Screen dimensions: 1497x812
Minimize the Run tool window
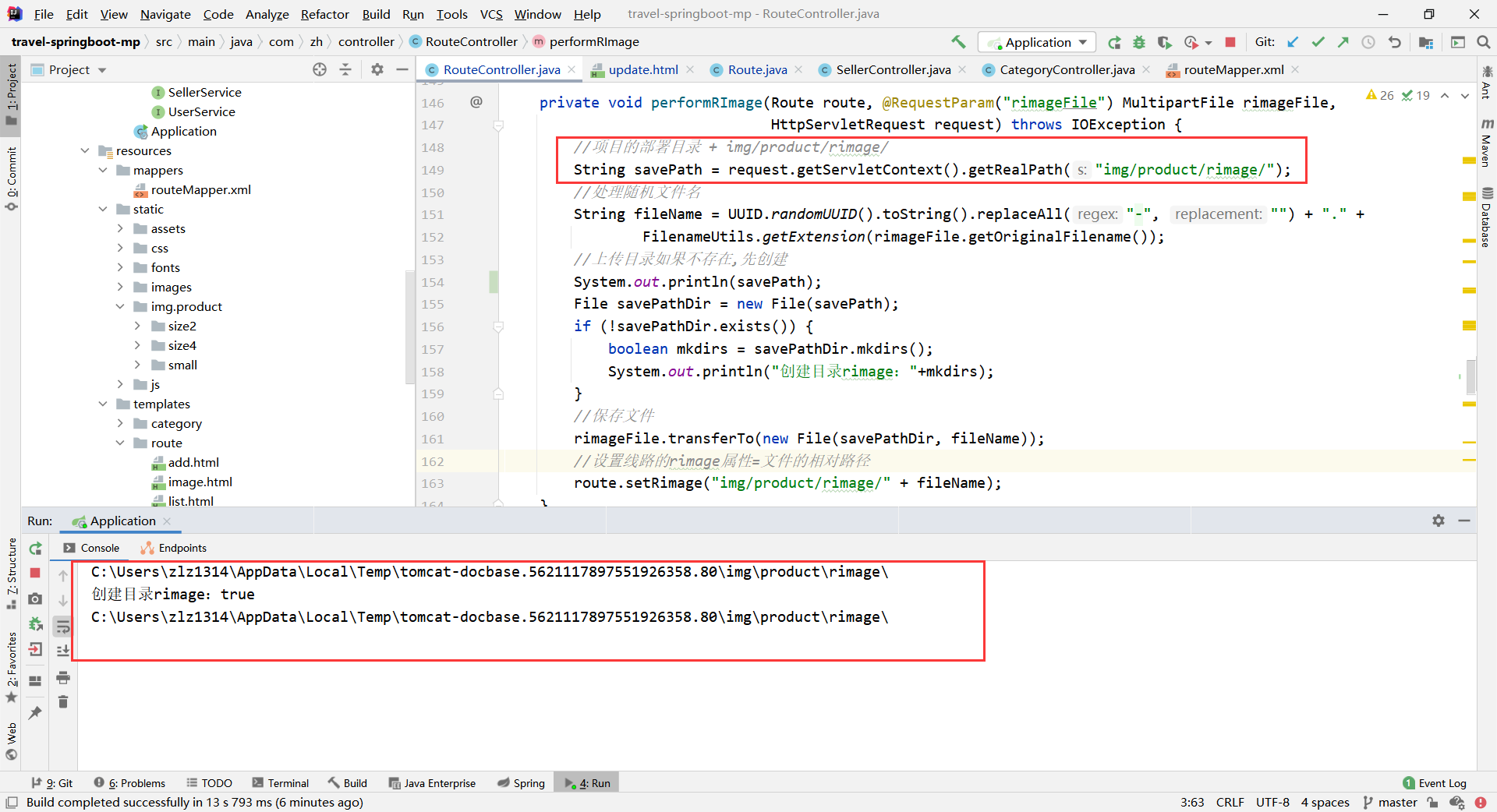click(x=1464, y=521)
